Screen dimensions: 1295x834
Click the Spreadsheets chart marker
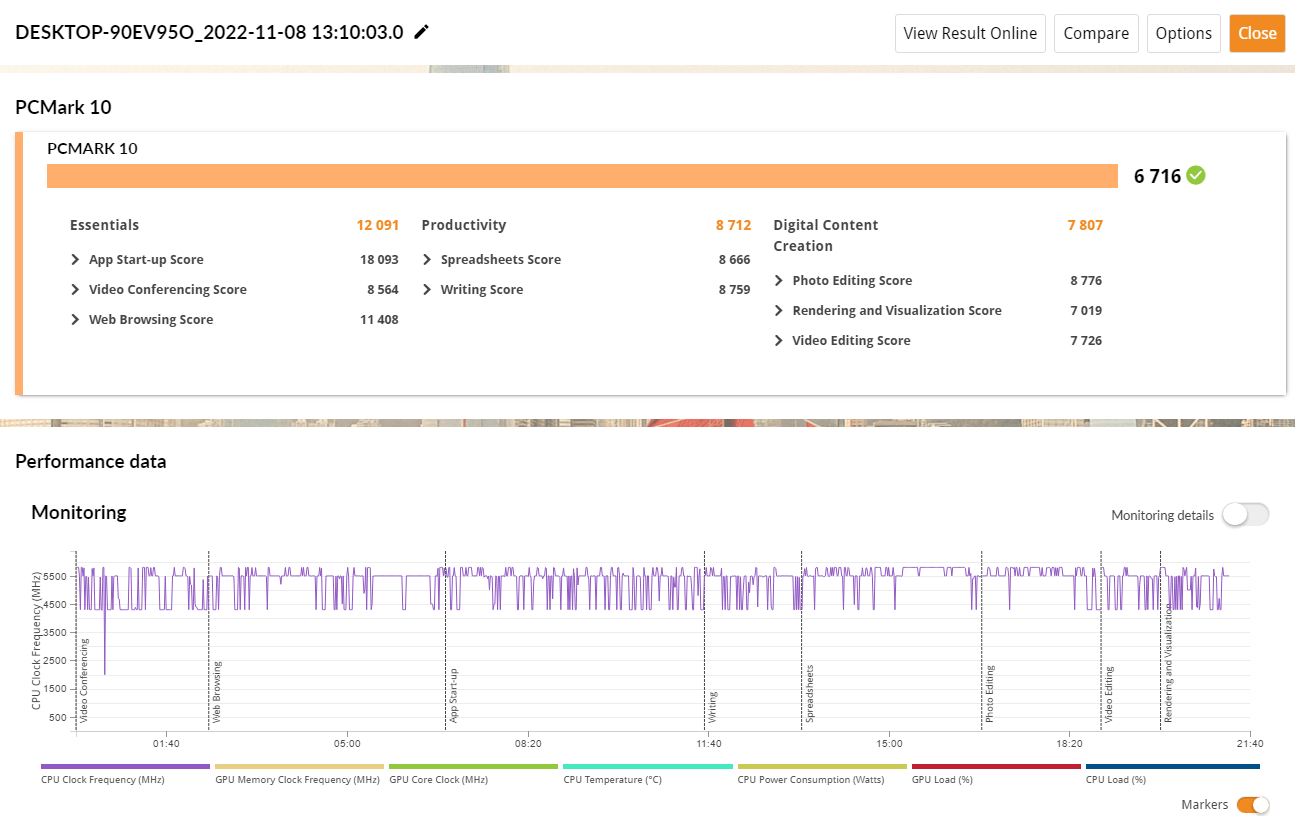coord(809,693)
